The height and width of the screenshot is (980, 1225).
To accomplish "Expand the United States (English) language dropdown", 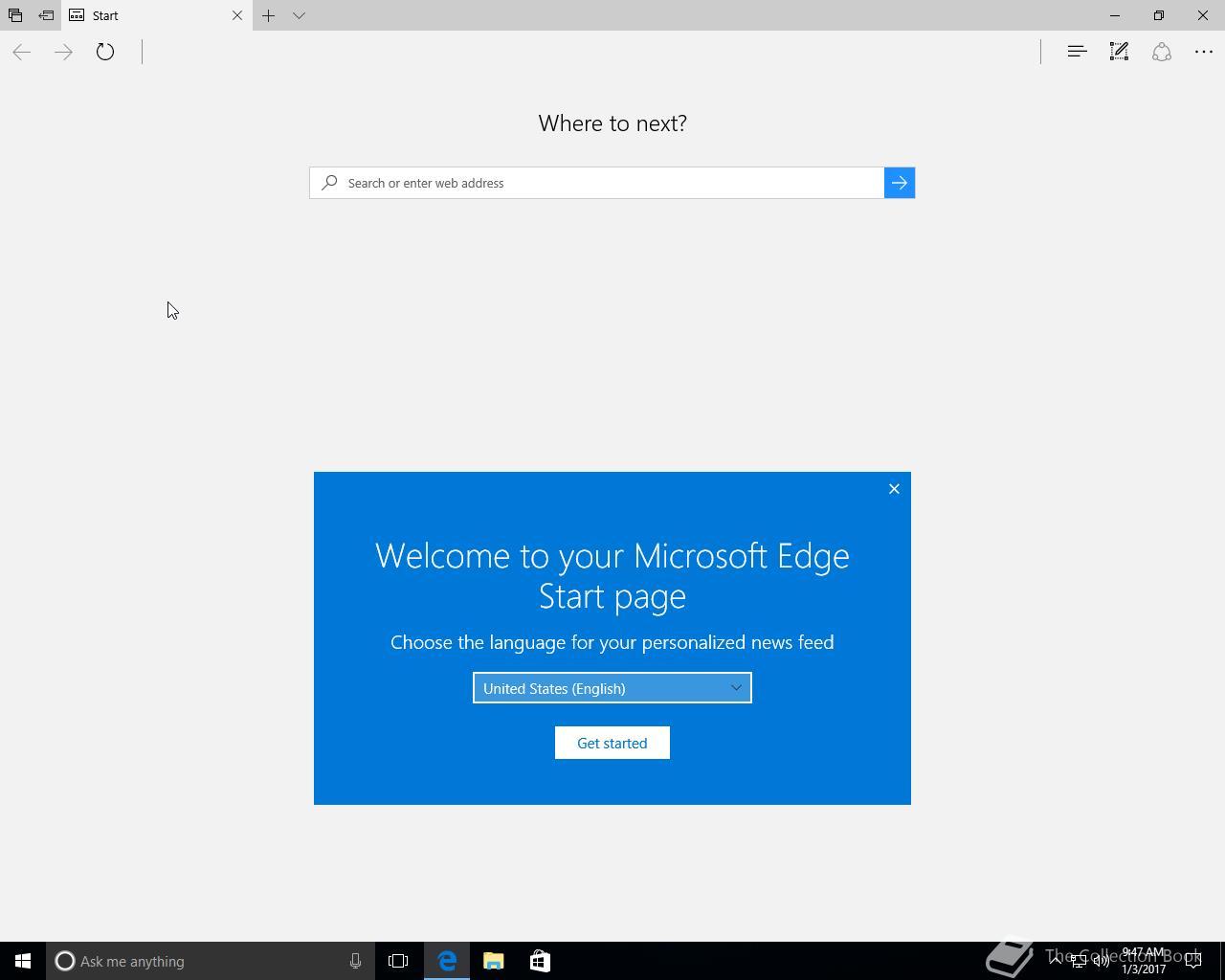I will pos(612,688).
